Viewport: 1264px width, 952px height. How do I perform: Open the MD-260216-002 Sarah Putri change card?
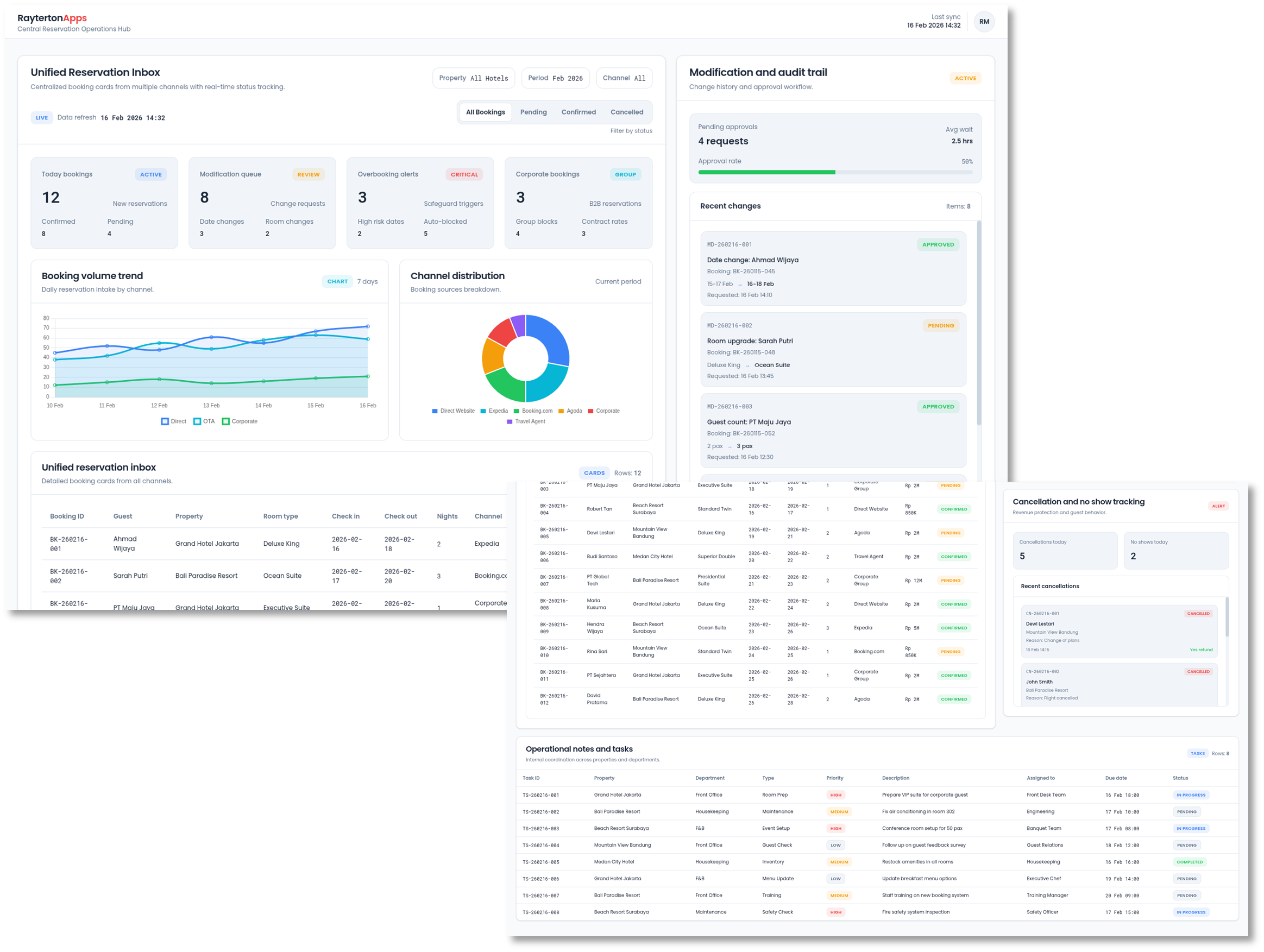[x=833, y=350]
